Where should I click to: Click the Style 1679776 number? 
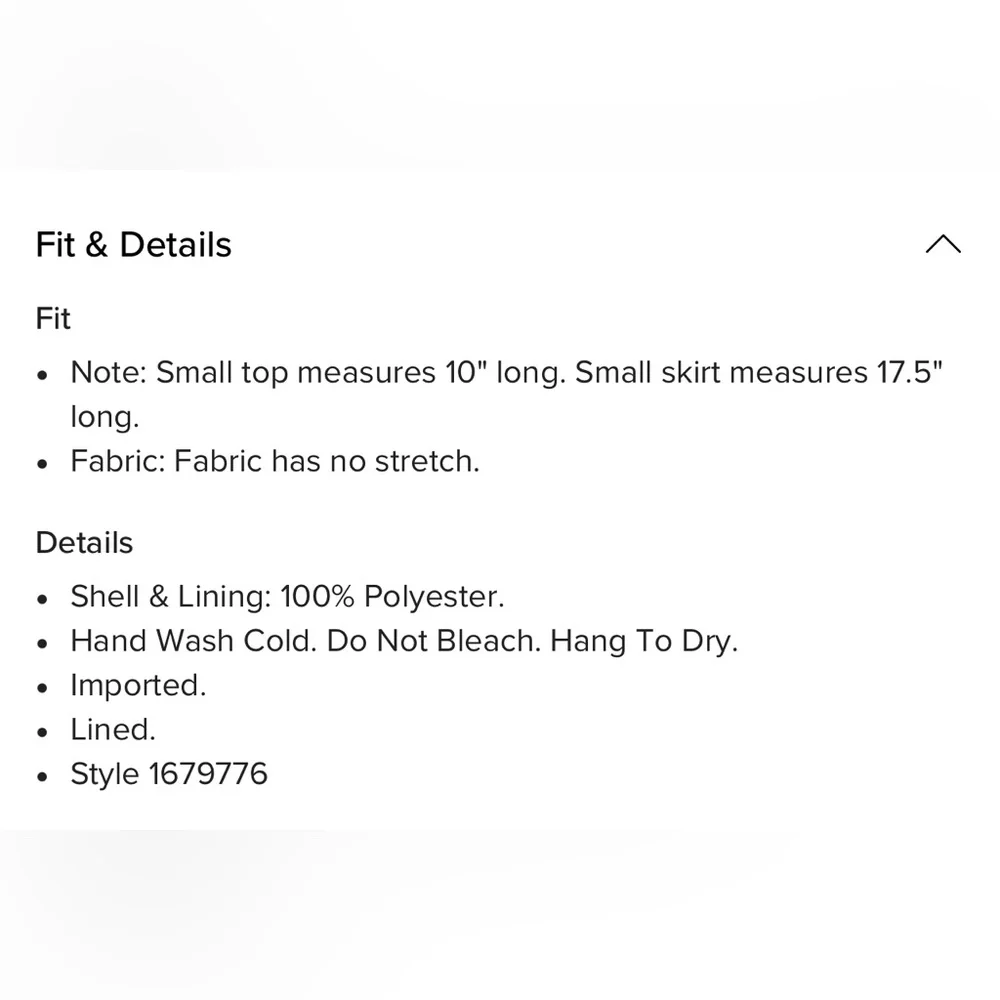point(208,774)
